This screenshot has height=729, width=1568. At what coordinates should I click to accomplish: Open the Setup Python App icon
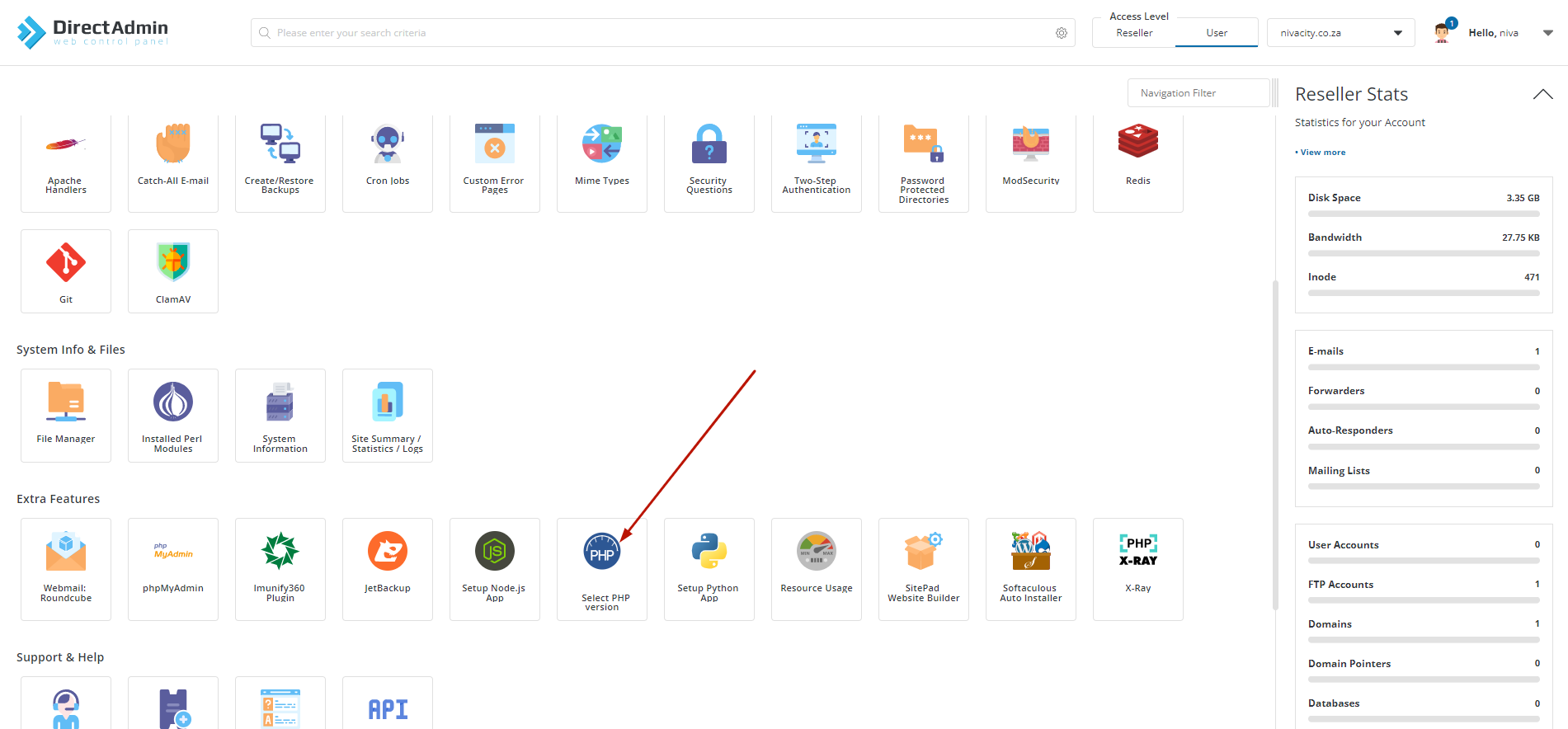[709, 568]
